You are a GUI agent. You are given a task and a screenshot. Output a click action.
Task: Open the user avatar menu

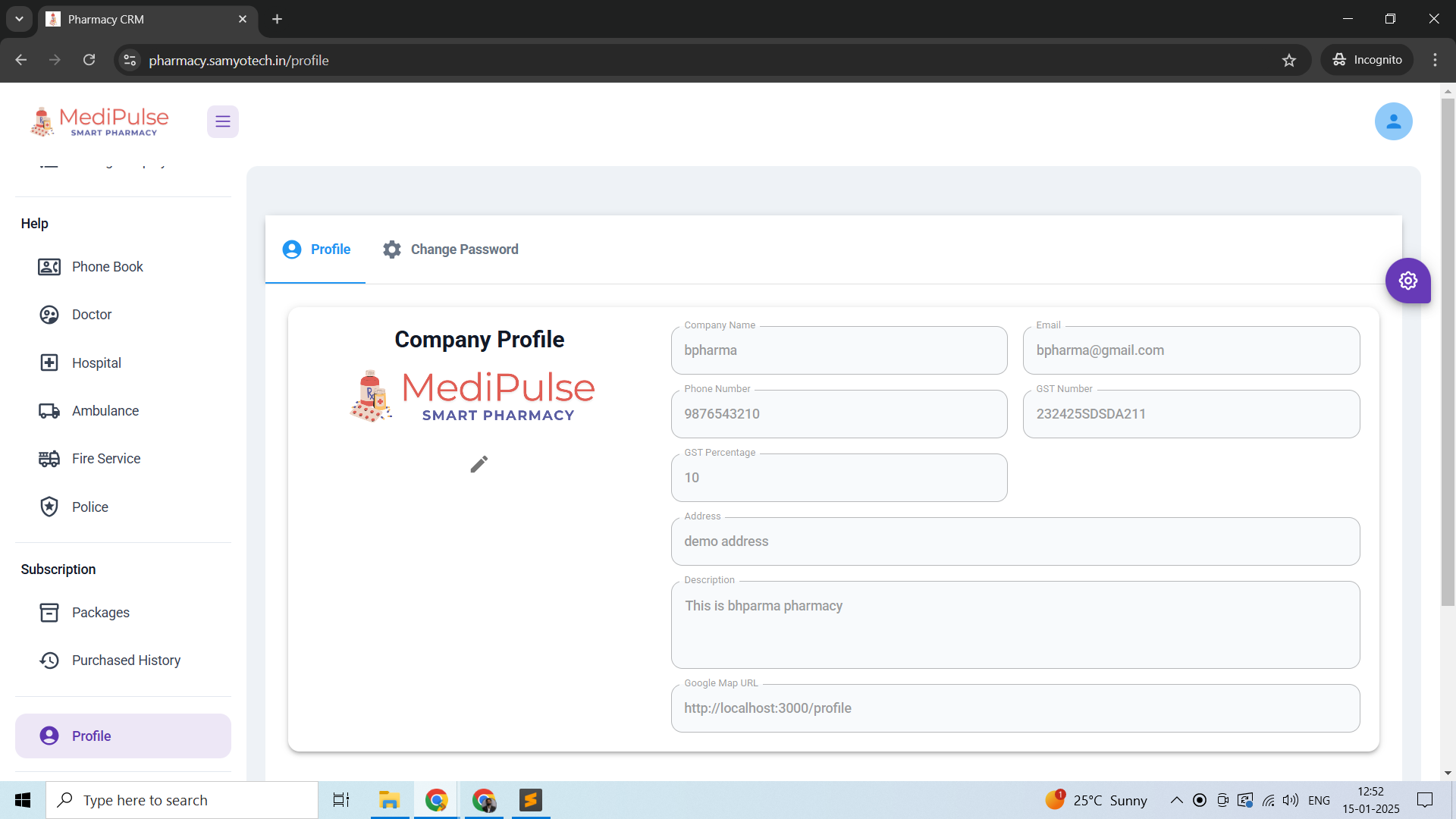[x=1394, y=121]
